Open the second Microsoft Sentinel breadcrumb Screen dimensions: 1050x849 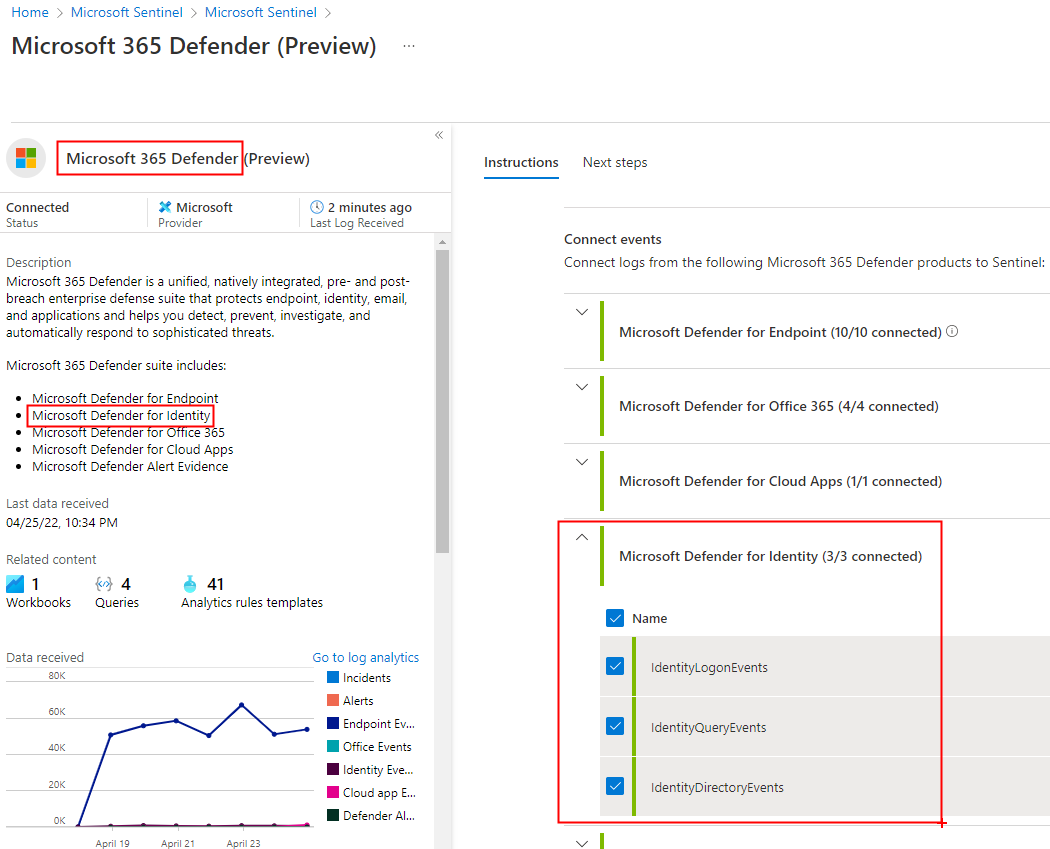pyautogui.click(x=260, y=12)
